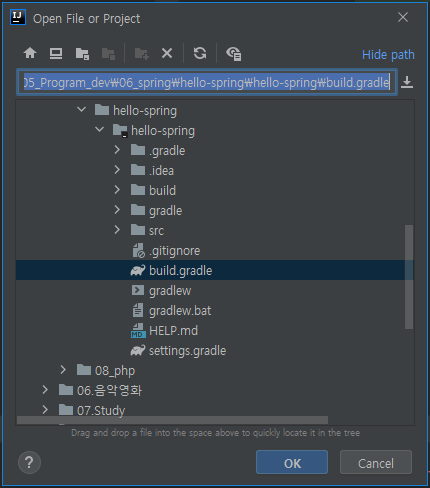Click the gradlew shell script icon
The image size is (430, 488).
(138, 290)
